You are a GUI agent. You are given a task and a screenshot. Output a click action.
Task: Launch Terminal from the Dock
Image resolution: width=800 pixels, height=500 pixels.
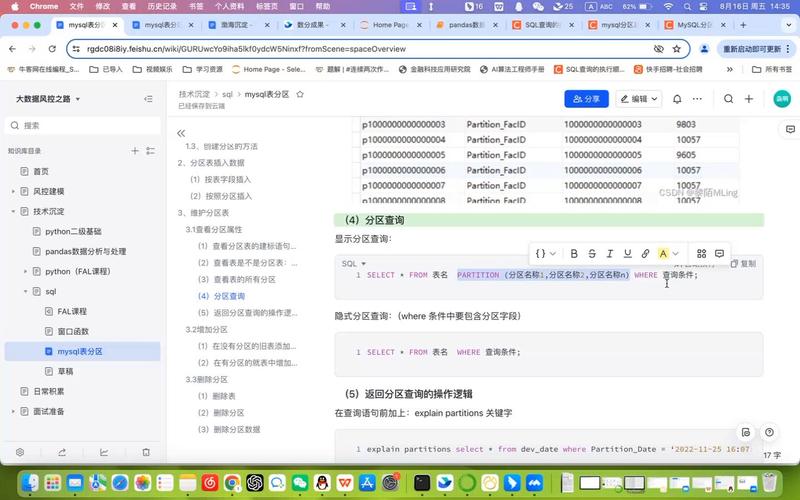pos(422,482)
